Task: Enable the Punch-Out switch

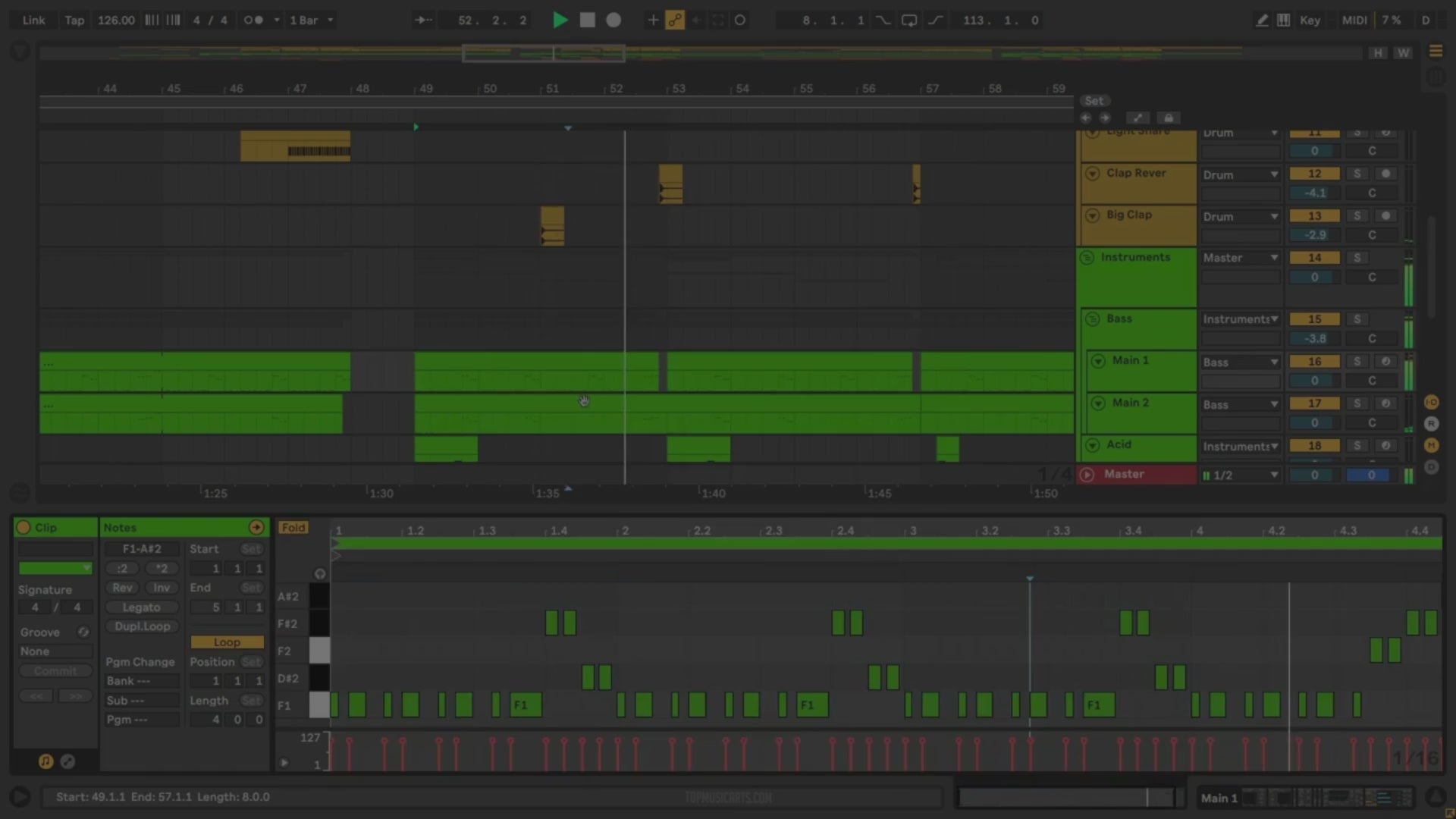Action: click(x=936, y=20)
